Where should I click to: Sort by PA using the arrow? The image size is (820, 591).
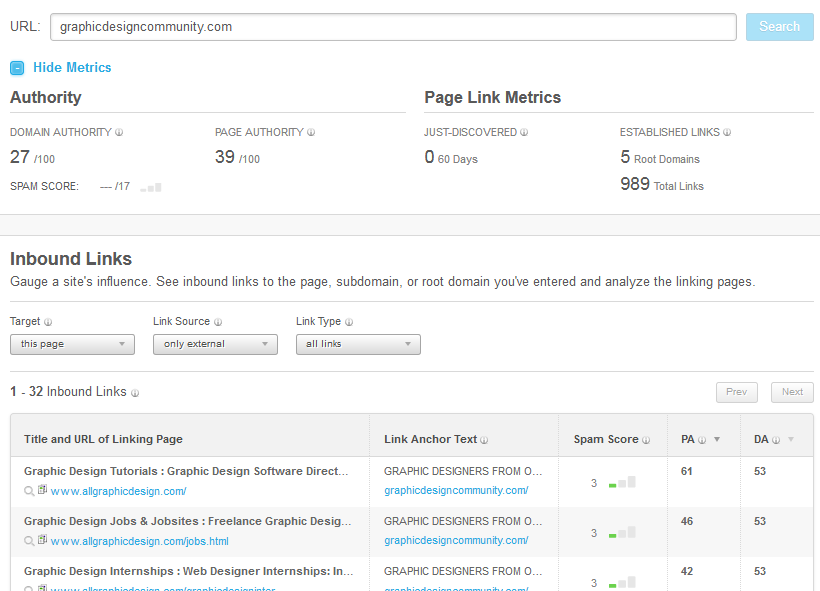tap(717, 439)
